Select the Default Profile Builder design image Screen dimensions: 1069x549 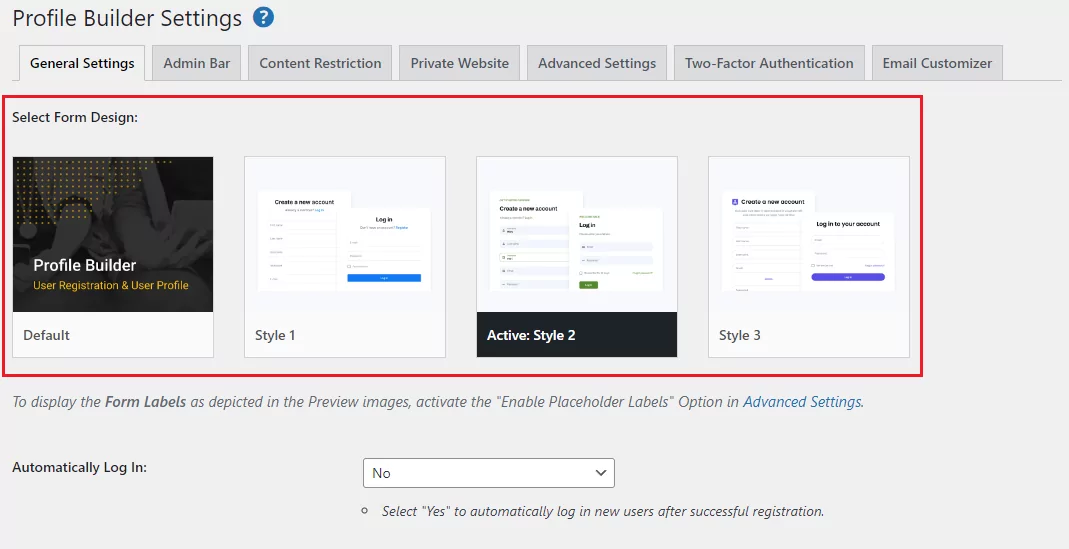click(113, 234)
